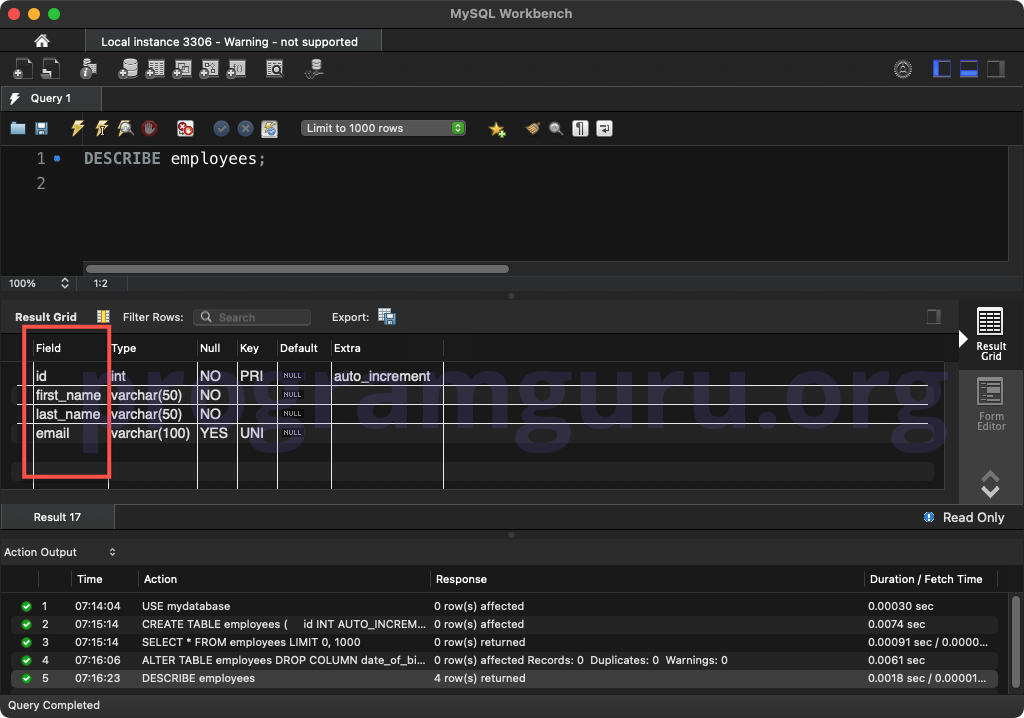Select the Stop query execution icon

148,128
